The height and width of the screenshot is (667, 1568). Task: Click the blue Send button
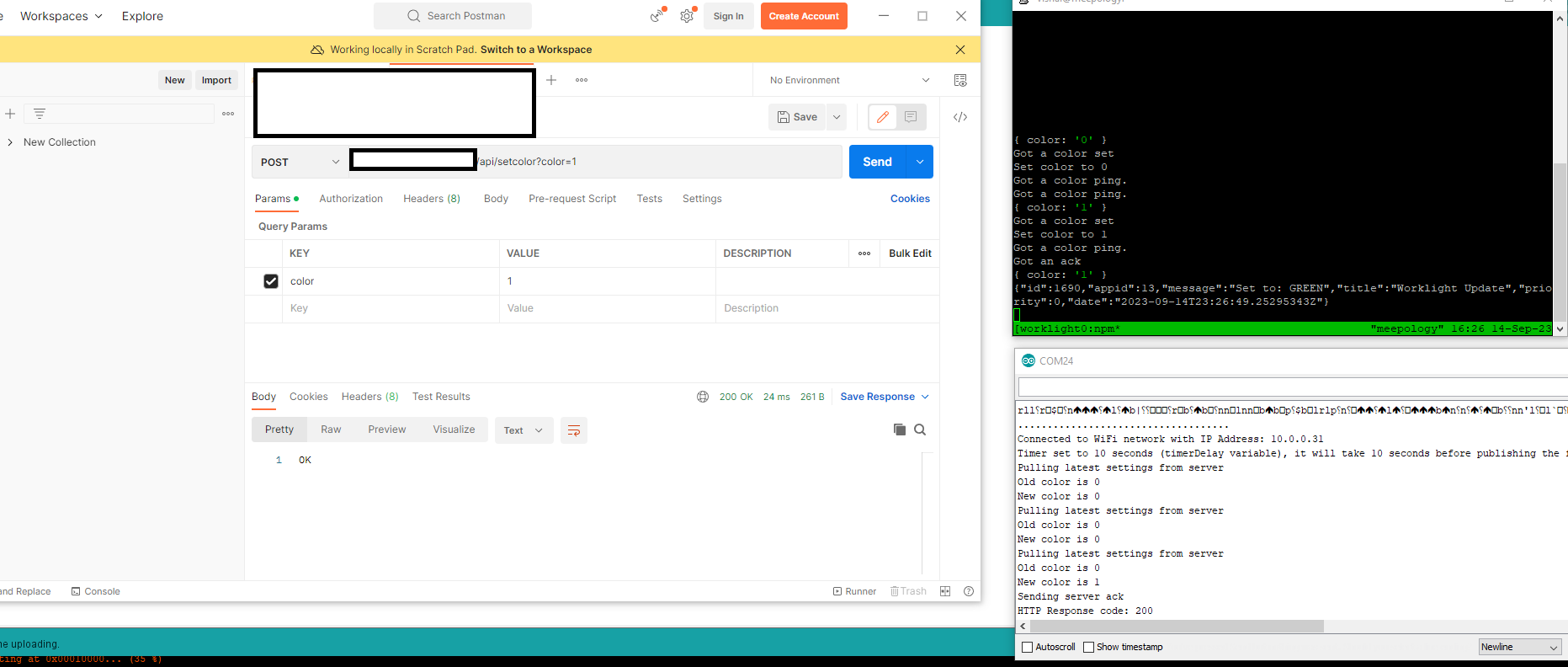(x=877, y=162)
